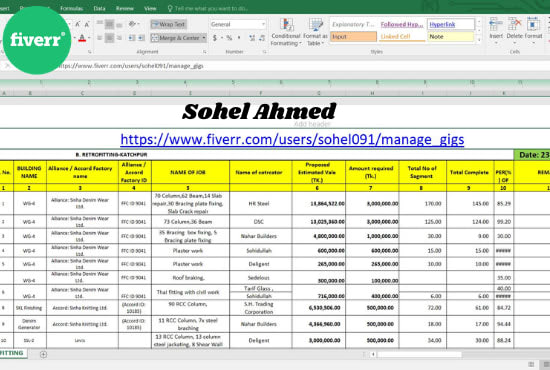Apply the red font color
550x370 pixels.
pyautogui.click(x=82, y=38)
